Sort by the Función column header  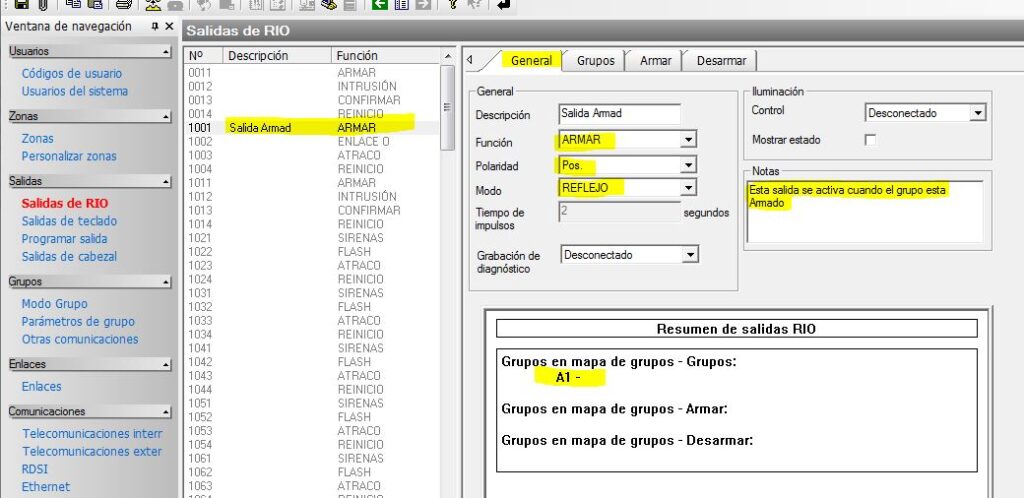pyautogui.click(x=385, y=55)
